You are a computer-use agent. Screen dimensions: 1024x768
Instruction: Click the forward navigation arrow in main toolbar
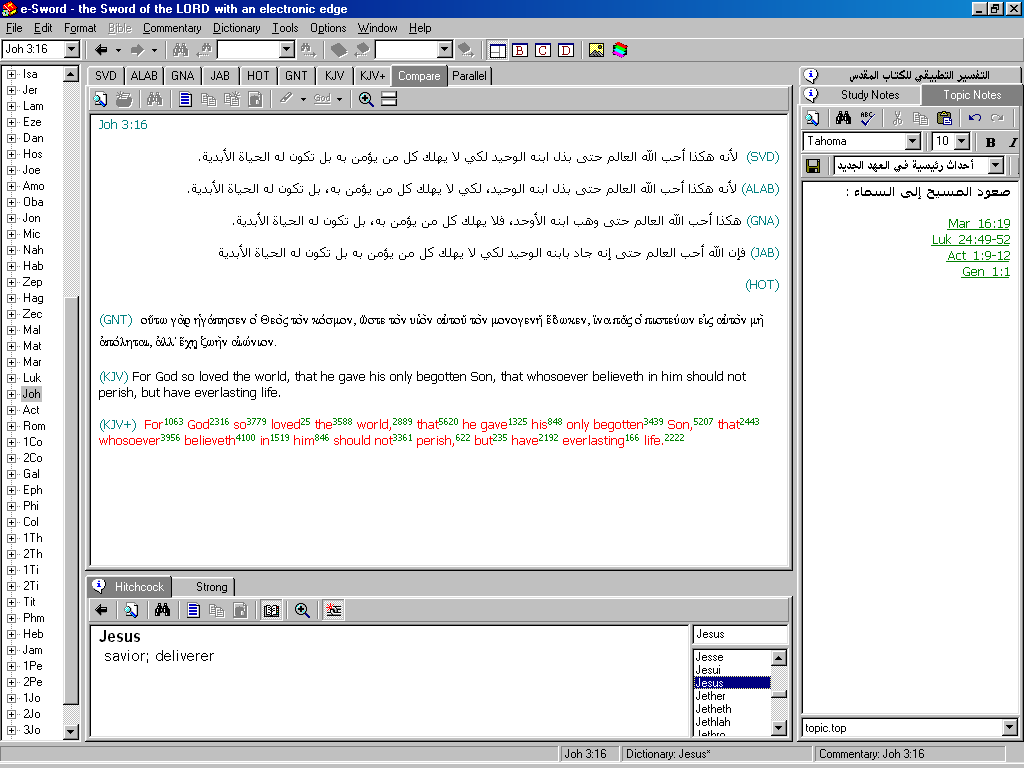pyautogui.click(x=137, y=50)
